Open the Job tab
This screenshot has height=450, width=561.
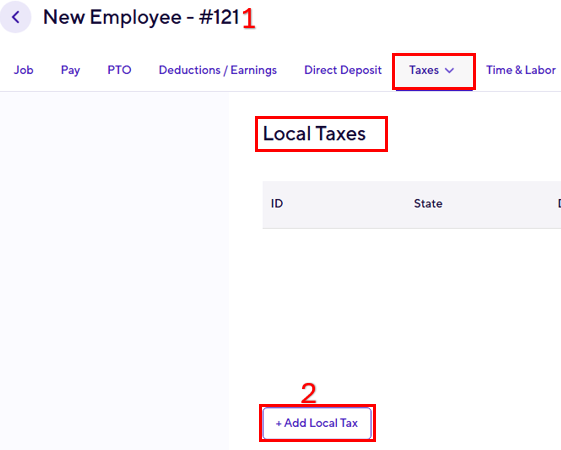coord(24,70)
